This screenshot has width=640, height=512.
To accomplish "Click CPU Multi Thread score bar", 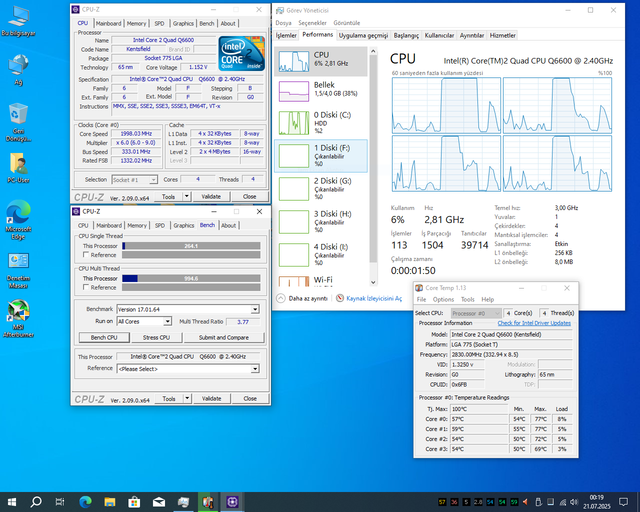I will coord(191,278).
